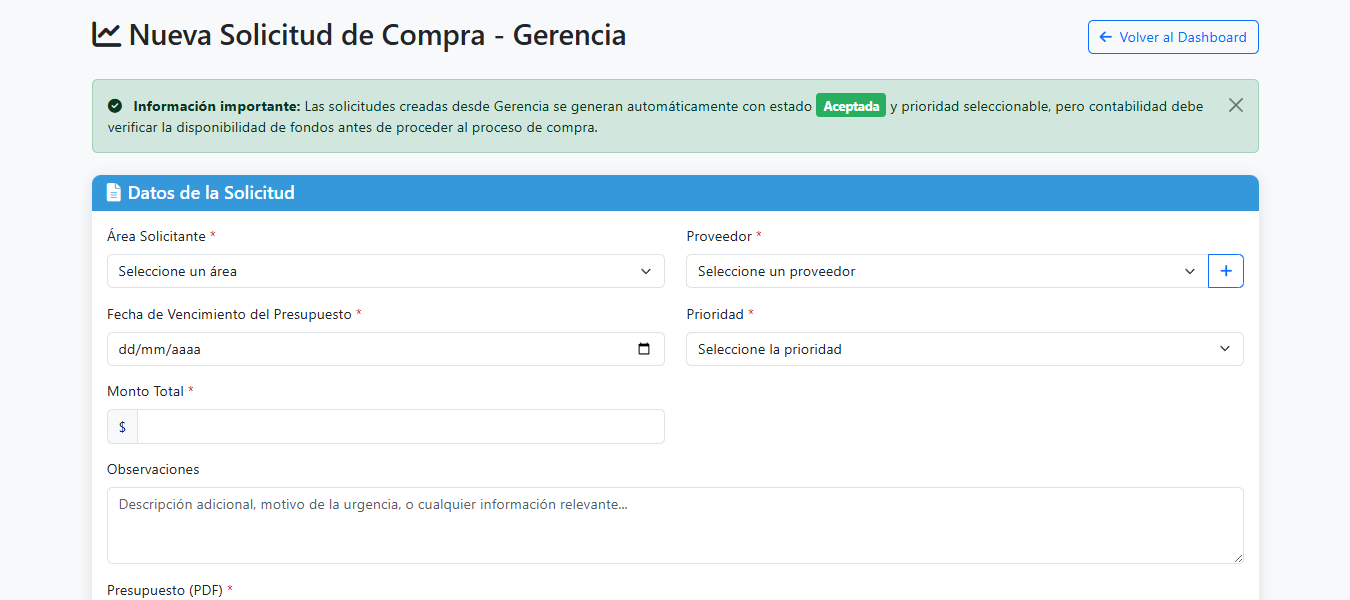
Task: Click the left arrow icon in the Dashboard button
Action: tap(1105, 36)
